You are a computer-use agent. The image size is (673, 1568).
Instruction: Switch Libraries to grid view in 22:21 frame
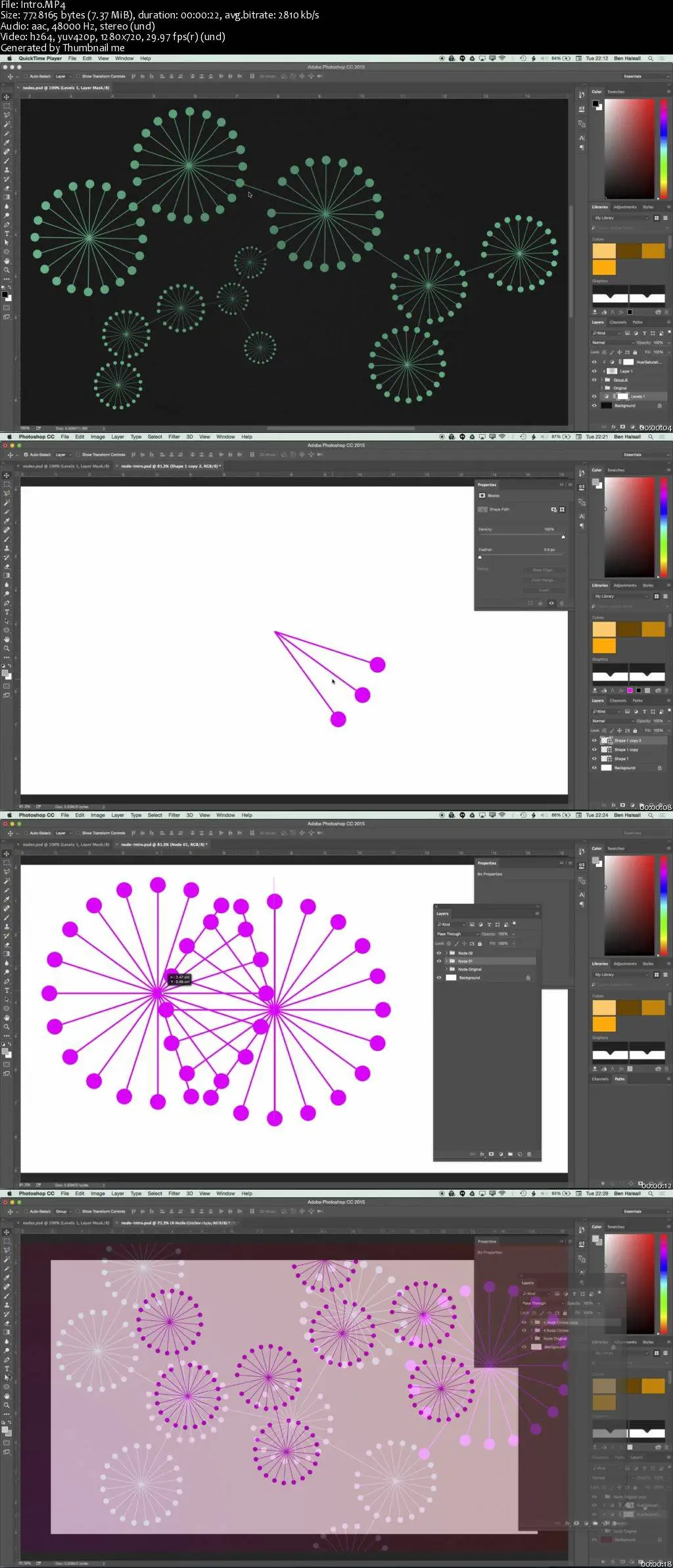tap(656, 596)
